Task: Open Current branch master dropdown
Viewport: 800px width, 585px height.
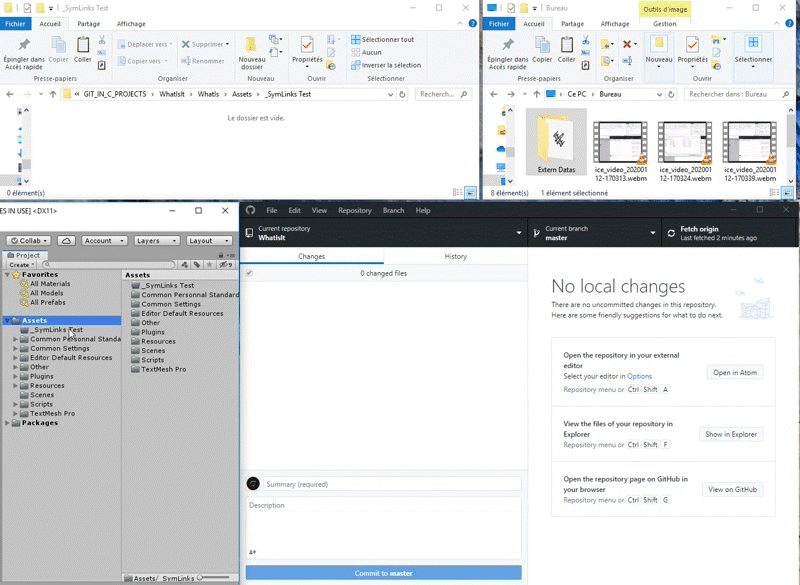Action: tap(594, 233)
